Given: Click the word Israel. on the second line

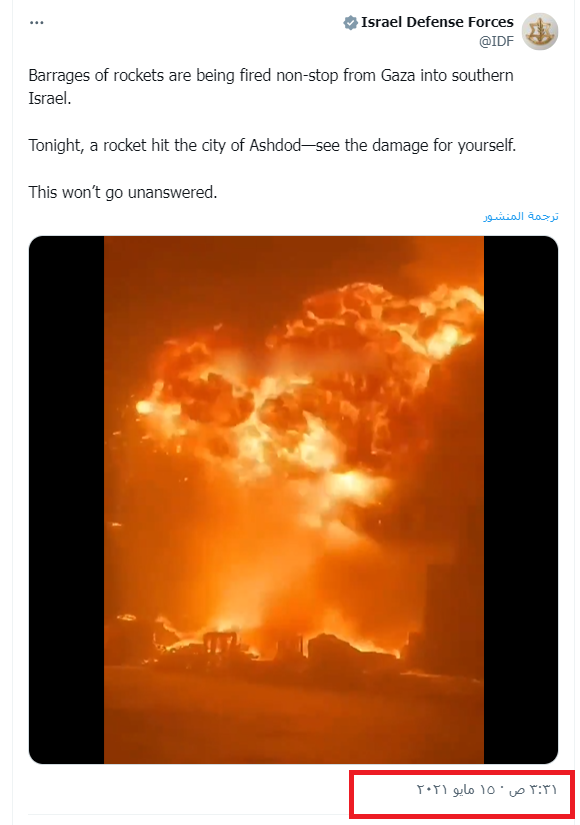Looking at the screenshot, I should tap(49, 98).
